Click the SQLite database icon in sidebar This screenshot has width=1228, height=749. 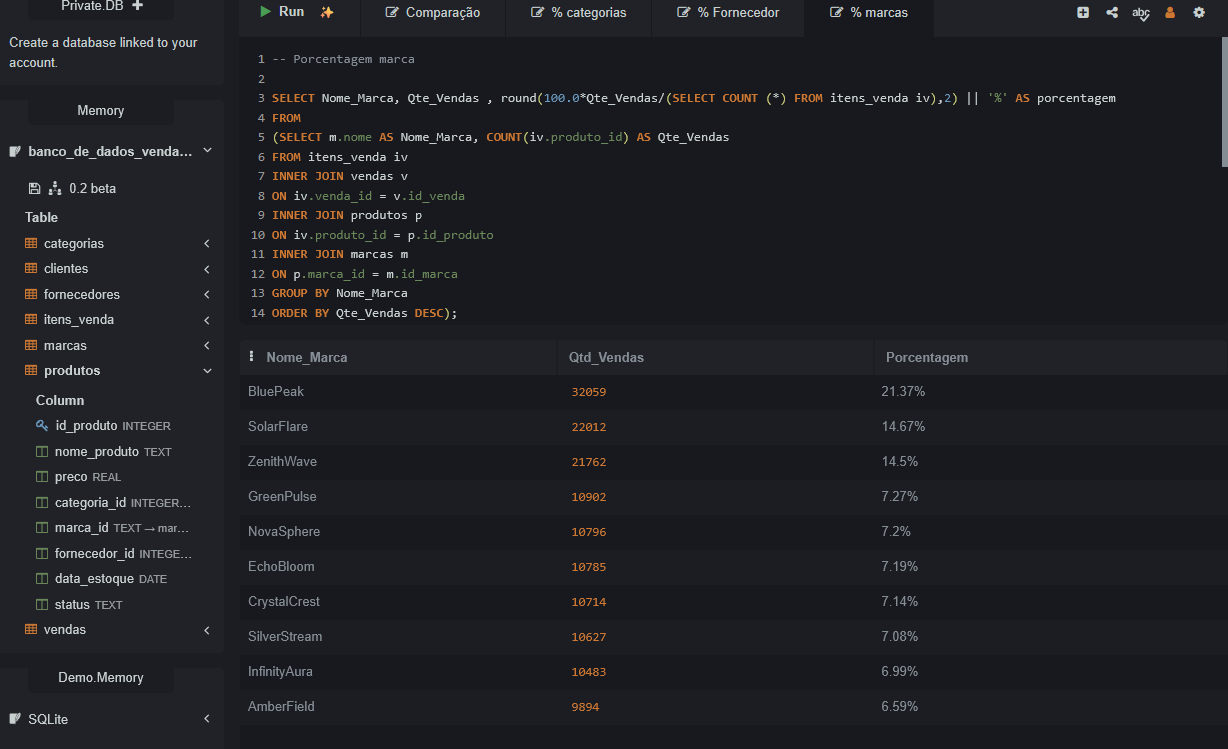(15, 719)
